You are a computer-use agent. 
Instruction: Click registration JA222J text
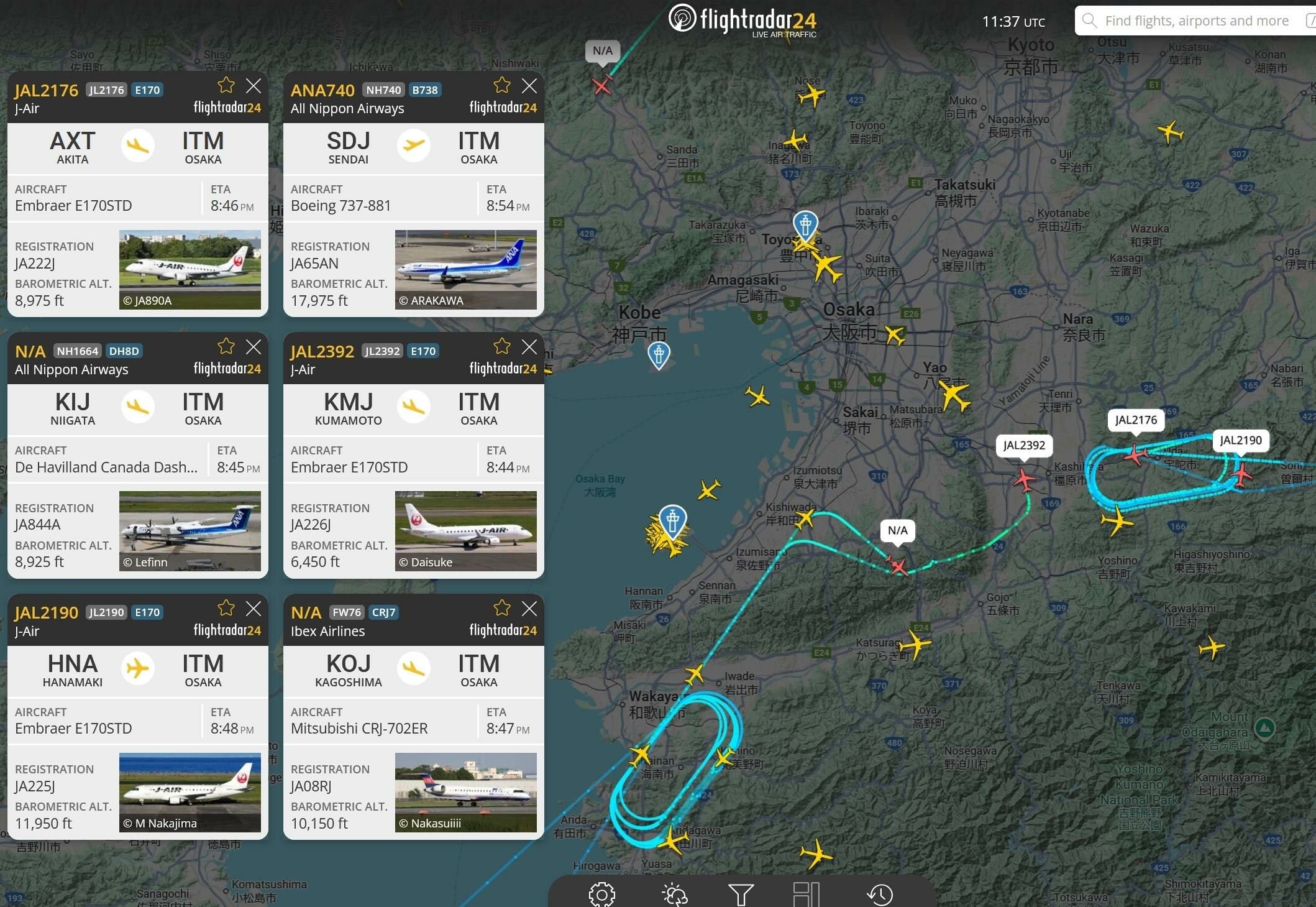[x=35, y=264]
